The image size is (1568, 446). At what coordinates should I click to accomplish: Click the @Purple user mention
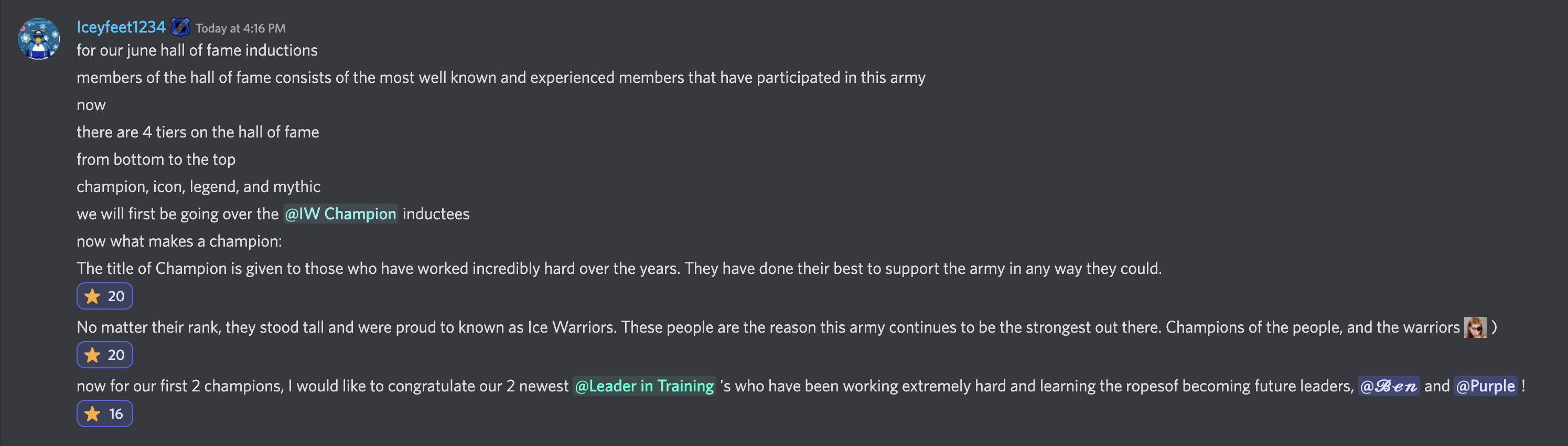pos(1485,386)
